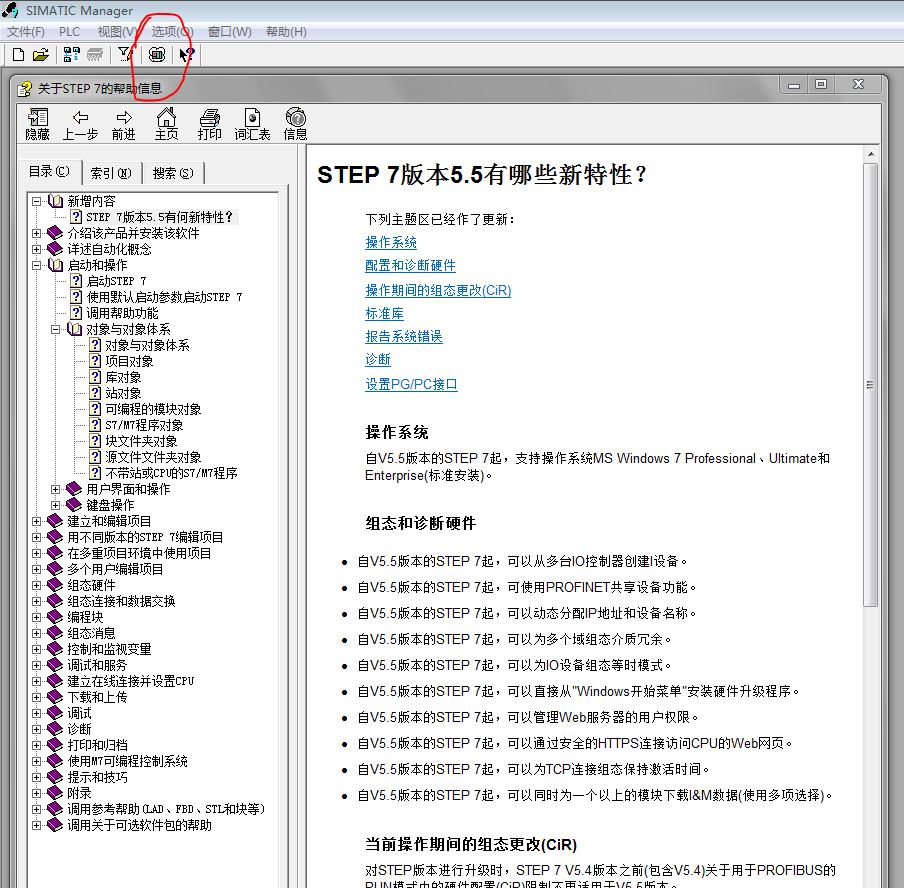904x888 pixels.
Task: Expand the 用户界面和操作 tree node
Action: 56,489
